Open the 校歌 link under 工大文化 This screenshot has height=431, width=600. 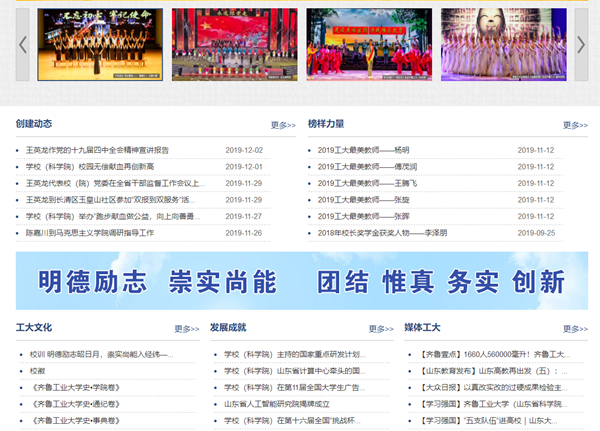(x=37, y=371)
